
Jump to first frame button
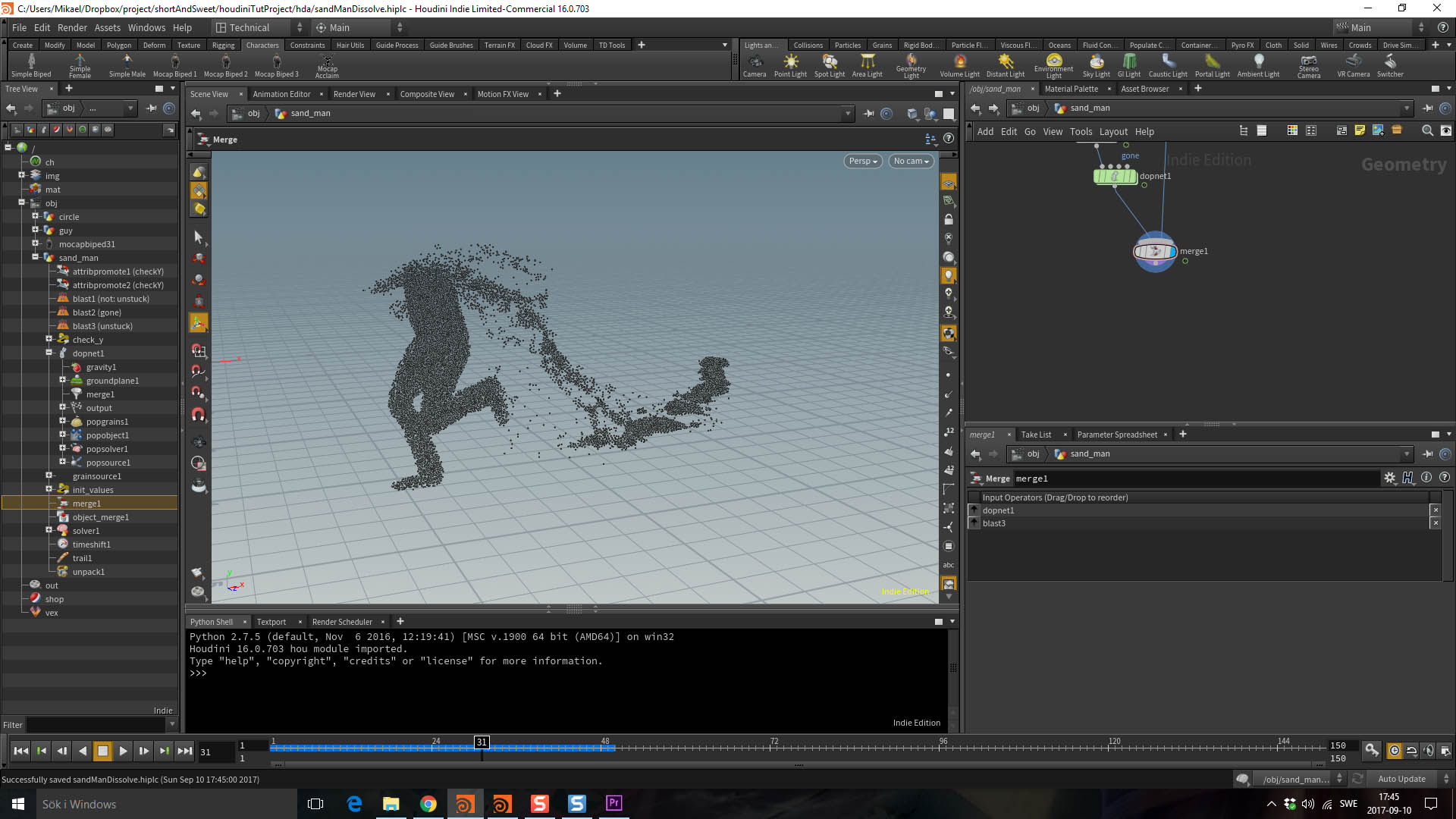tap(21, 751)
